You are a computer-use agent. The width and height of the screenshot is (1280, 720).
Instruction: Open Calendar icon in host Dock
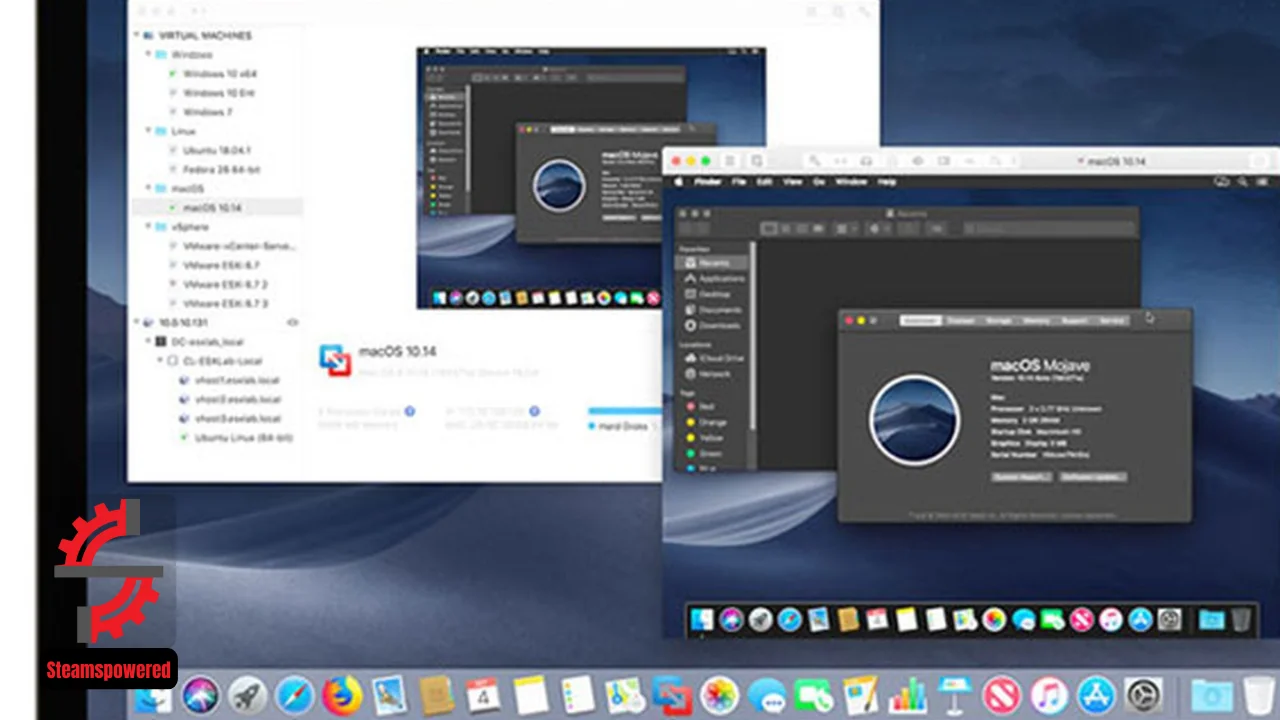[x=483, y=694]
